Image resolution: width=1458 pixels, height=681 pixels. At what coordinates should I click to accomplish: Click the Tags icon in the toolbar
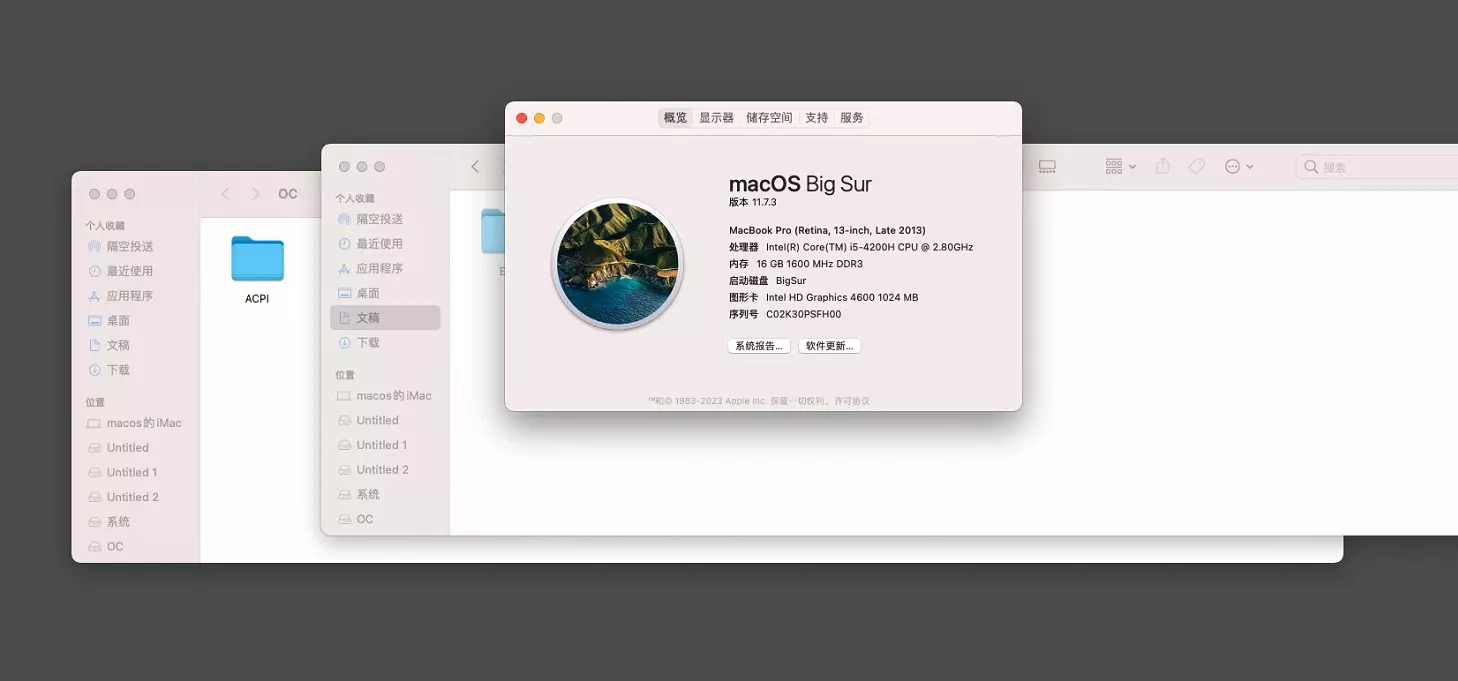(x=1195, y=166)
